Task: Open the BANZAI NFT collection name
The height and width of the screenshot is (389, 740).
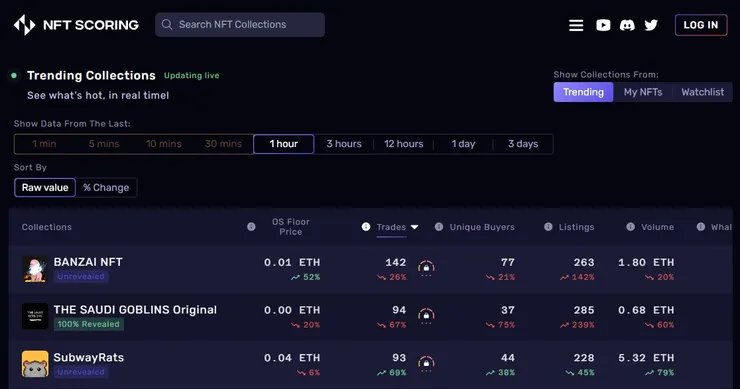Action: pyautogui.click(x=88, y=262)
